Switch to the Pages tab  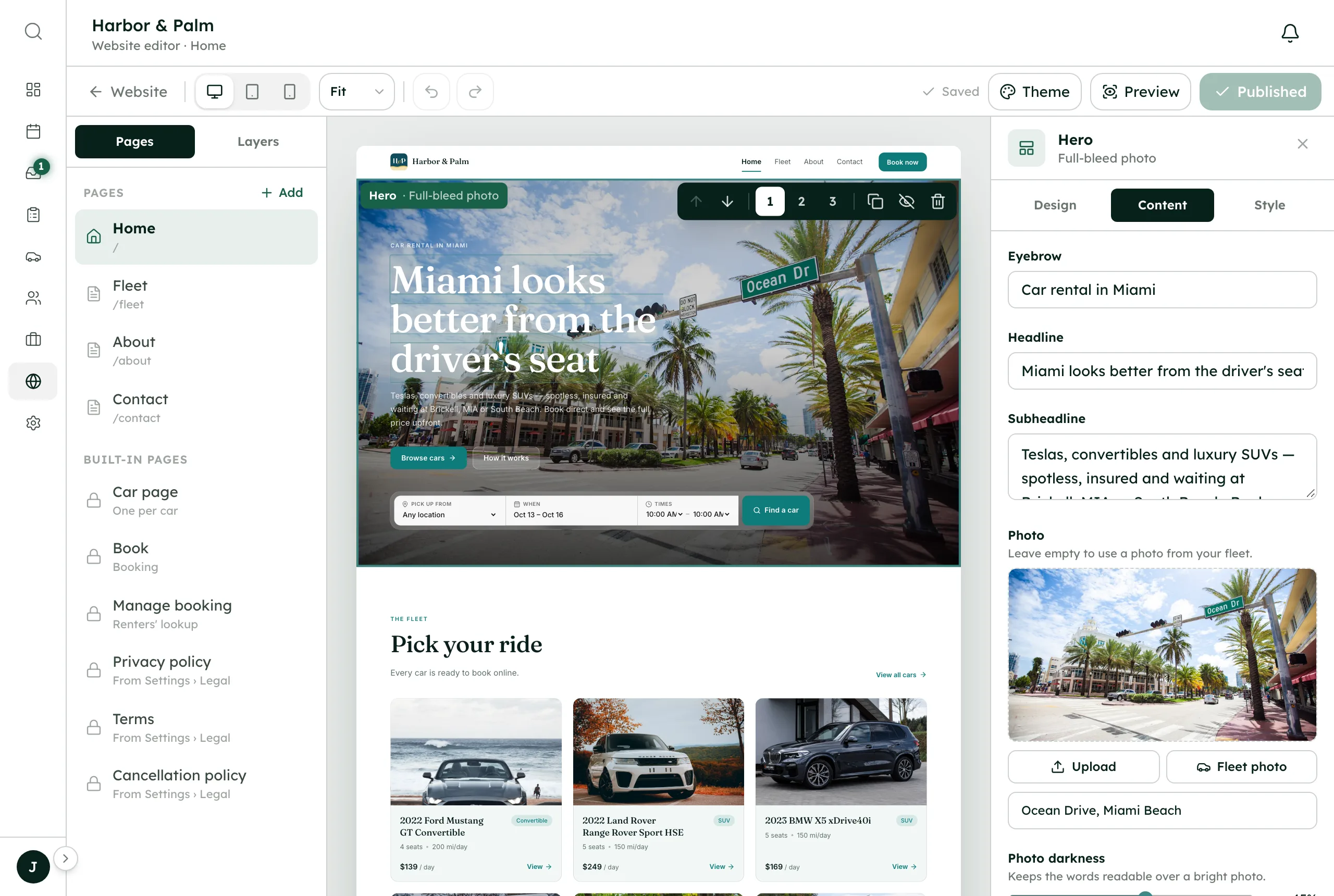point(135,142)
